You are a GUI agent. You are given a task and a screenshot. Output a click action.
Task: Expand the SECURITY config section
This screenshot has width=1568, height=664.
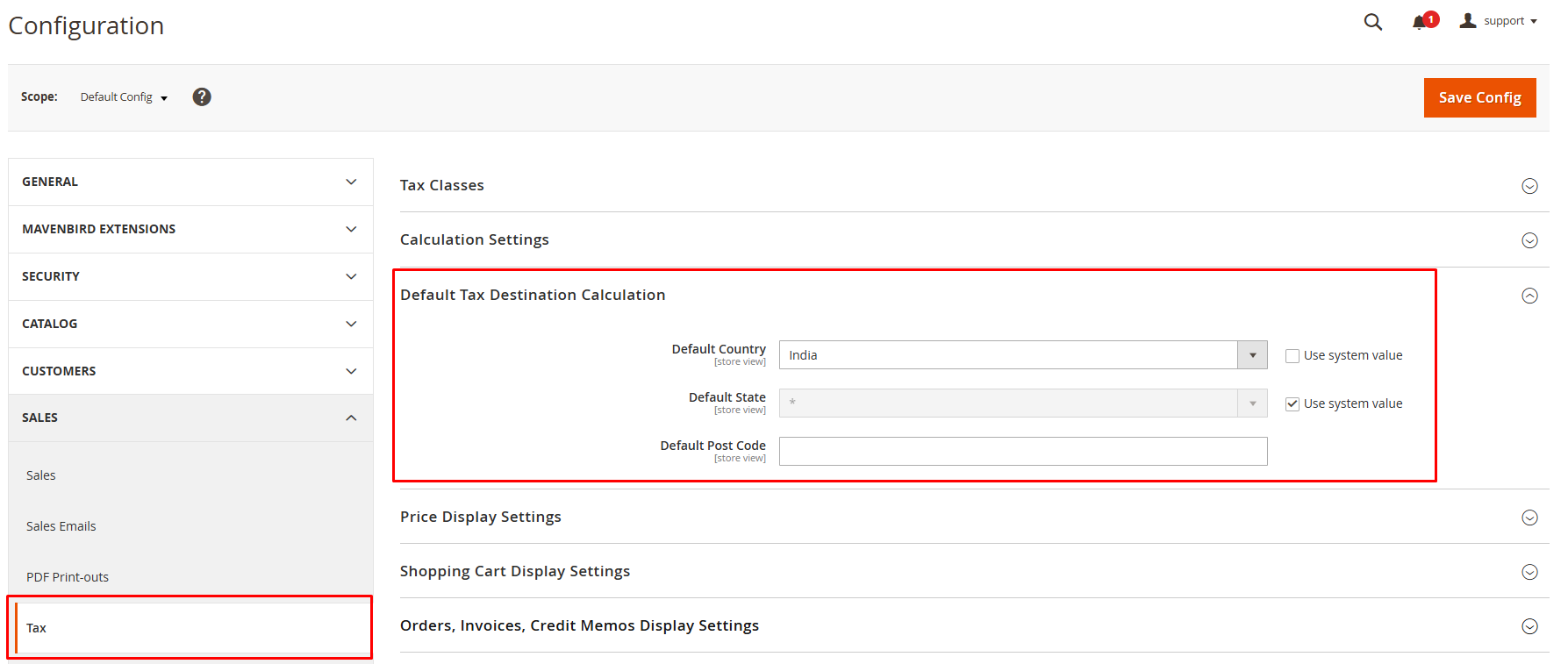coord(190,276)
